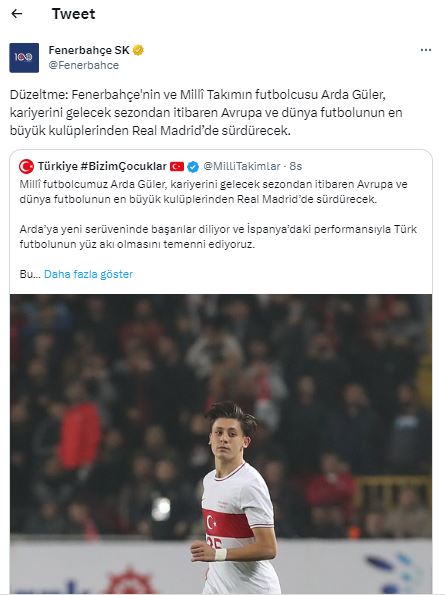Screen dimensions: 445x595
Task: Click the Tweet header title
Action: click(x=74, y=14)
